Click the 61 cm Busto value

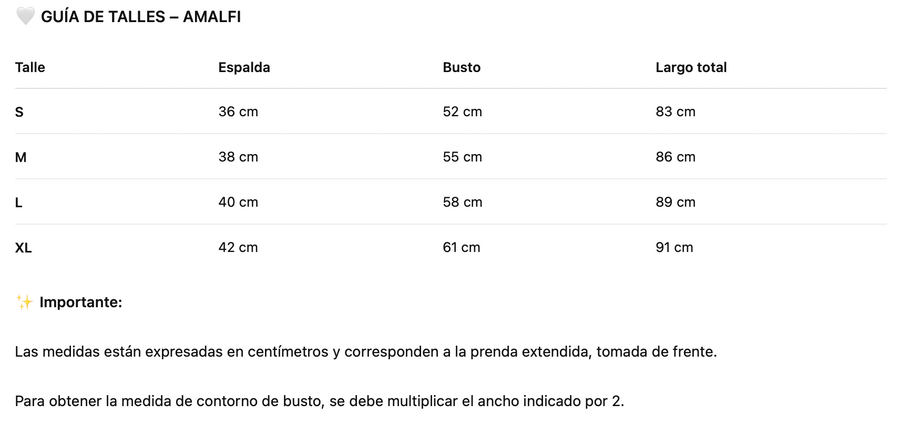[x=461, y=248]
